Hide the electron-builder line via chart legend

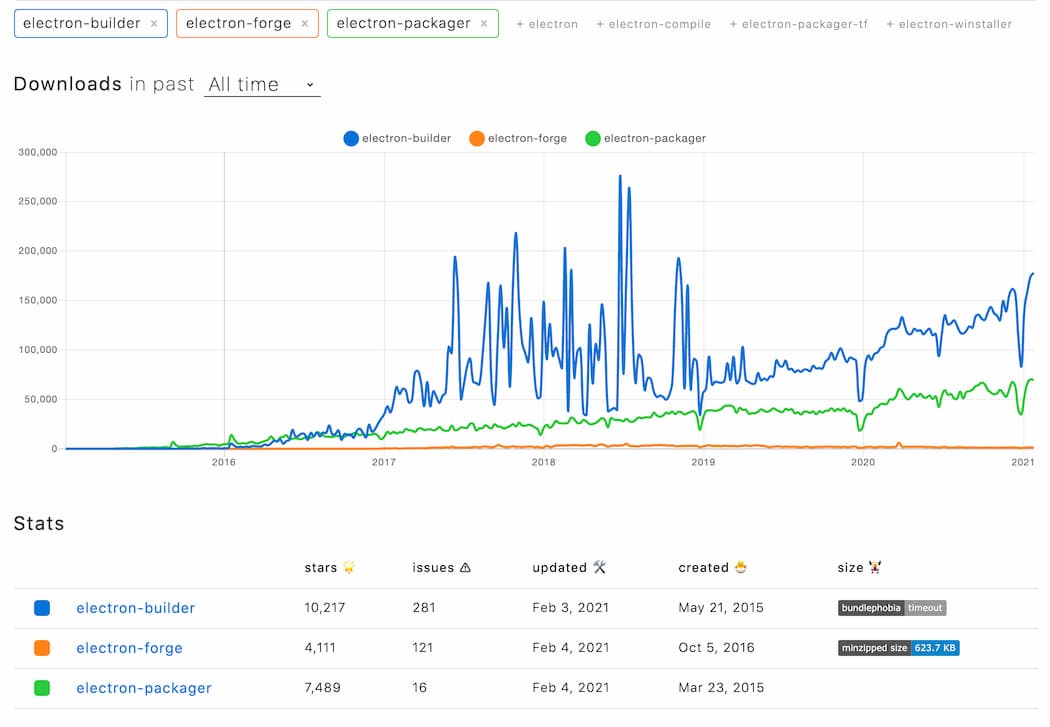tap(398, 138)
